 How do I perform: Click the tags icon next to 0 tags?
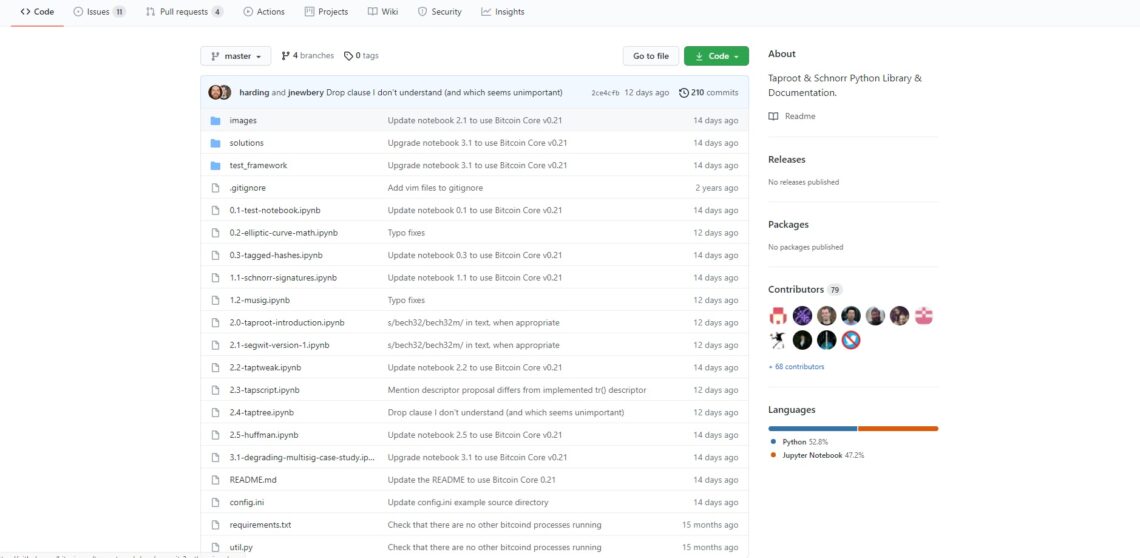[348, 56]
